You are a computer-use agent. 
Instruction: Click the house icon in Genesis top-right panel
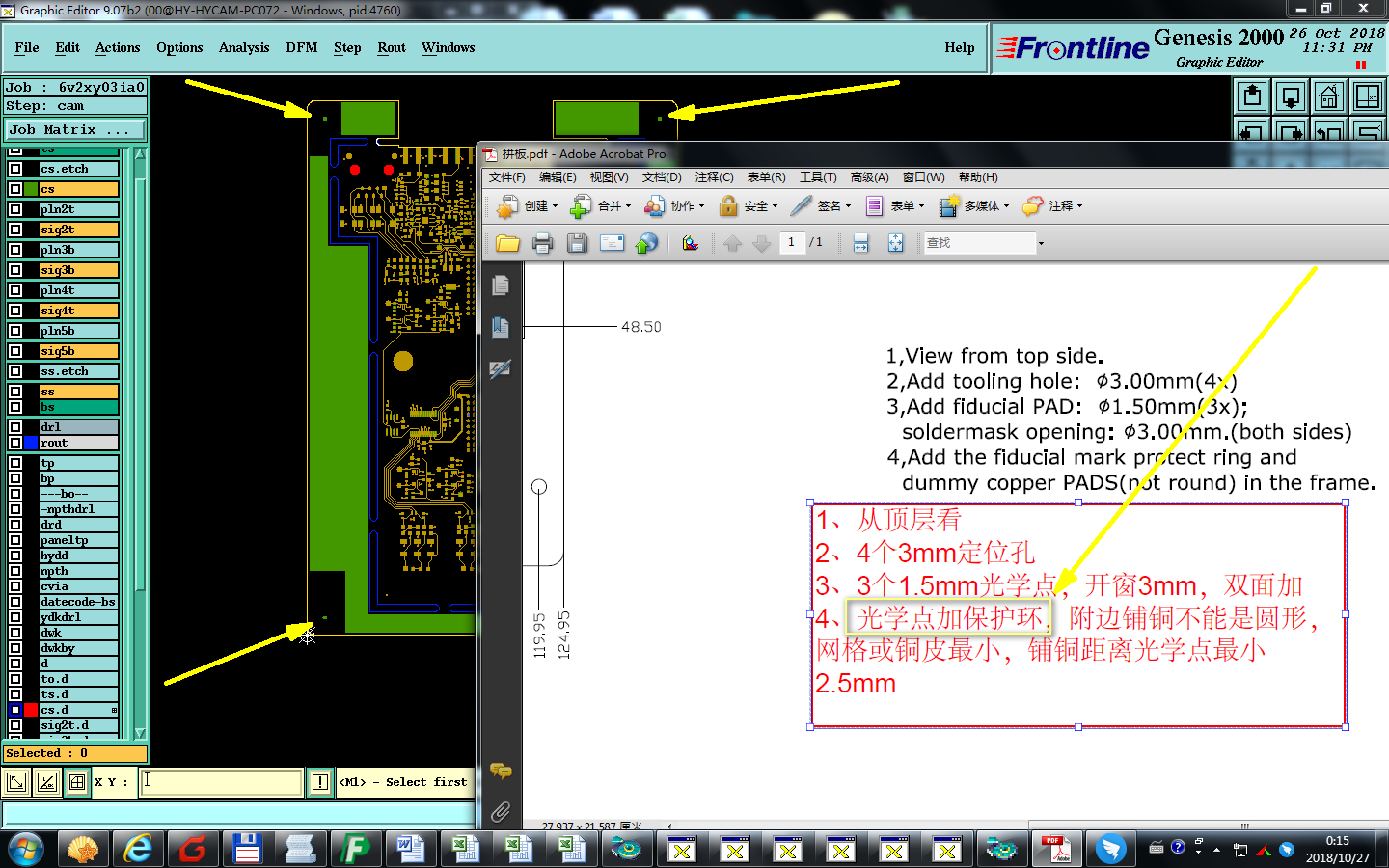(x=1329, y=96)
